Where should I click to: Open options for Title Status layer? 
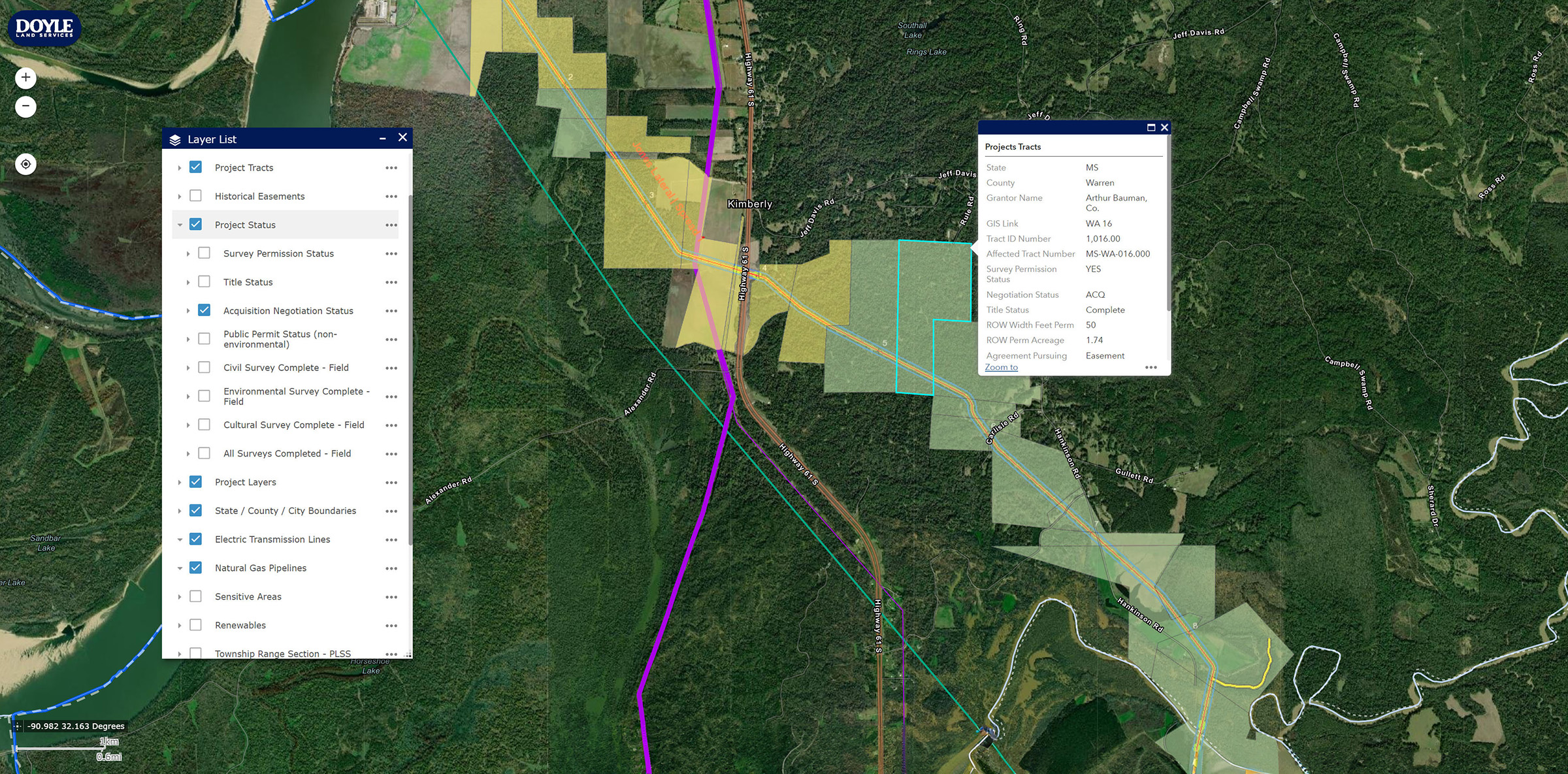pyautogui.click(x=391, y=282)
